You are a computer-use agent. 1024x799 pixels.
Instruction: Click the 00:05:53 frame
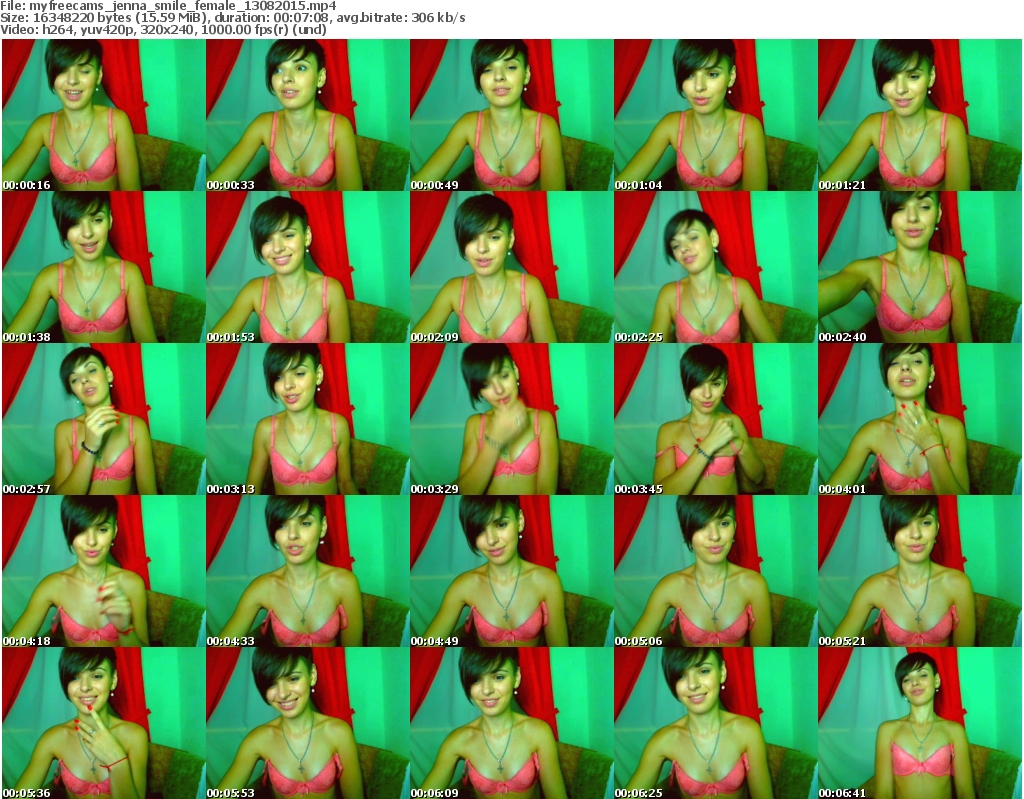coord(308,723)
